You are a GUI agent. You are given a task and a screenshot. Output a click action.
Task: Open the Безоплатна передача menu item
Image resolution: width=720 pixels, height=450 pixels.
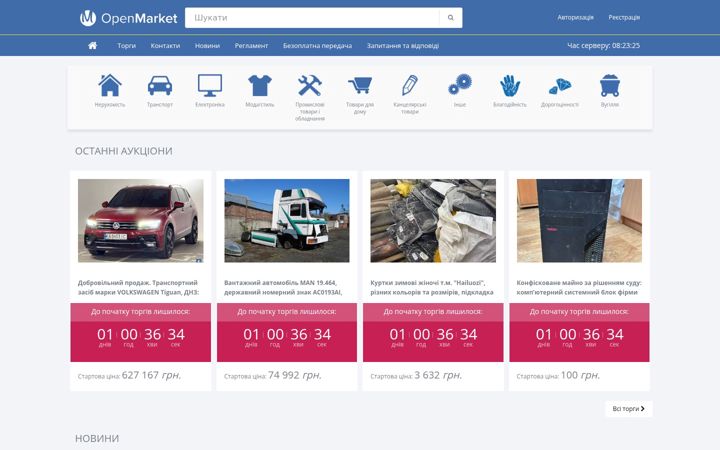tap(317, 45)
